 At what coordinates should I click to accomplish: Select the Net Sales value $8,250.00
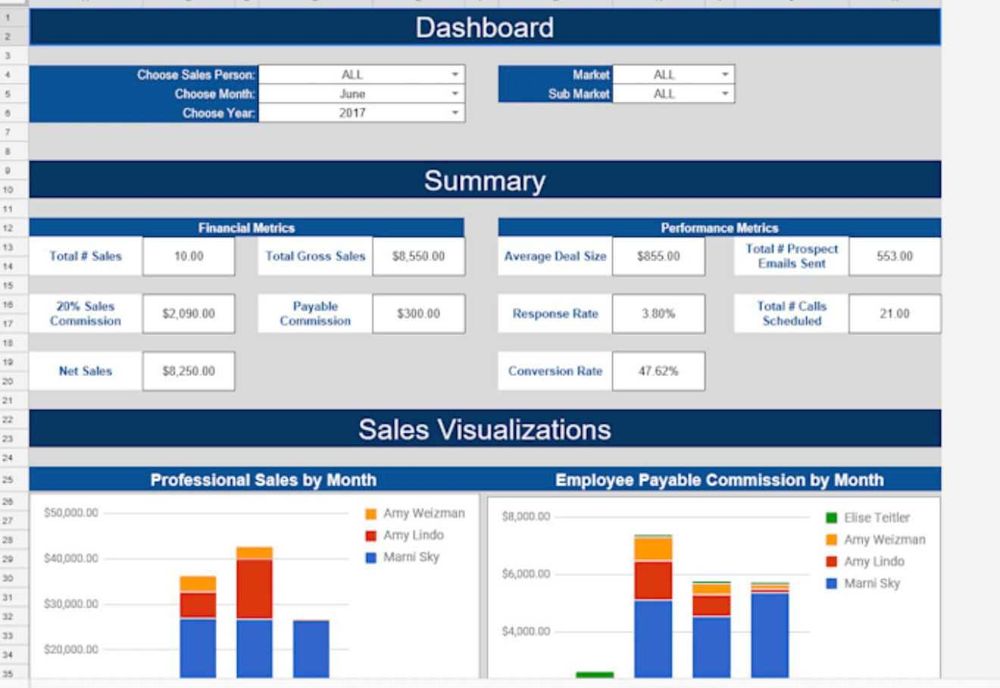point(189,371)
